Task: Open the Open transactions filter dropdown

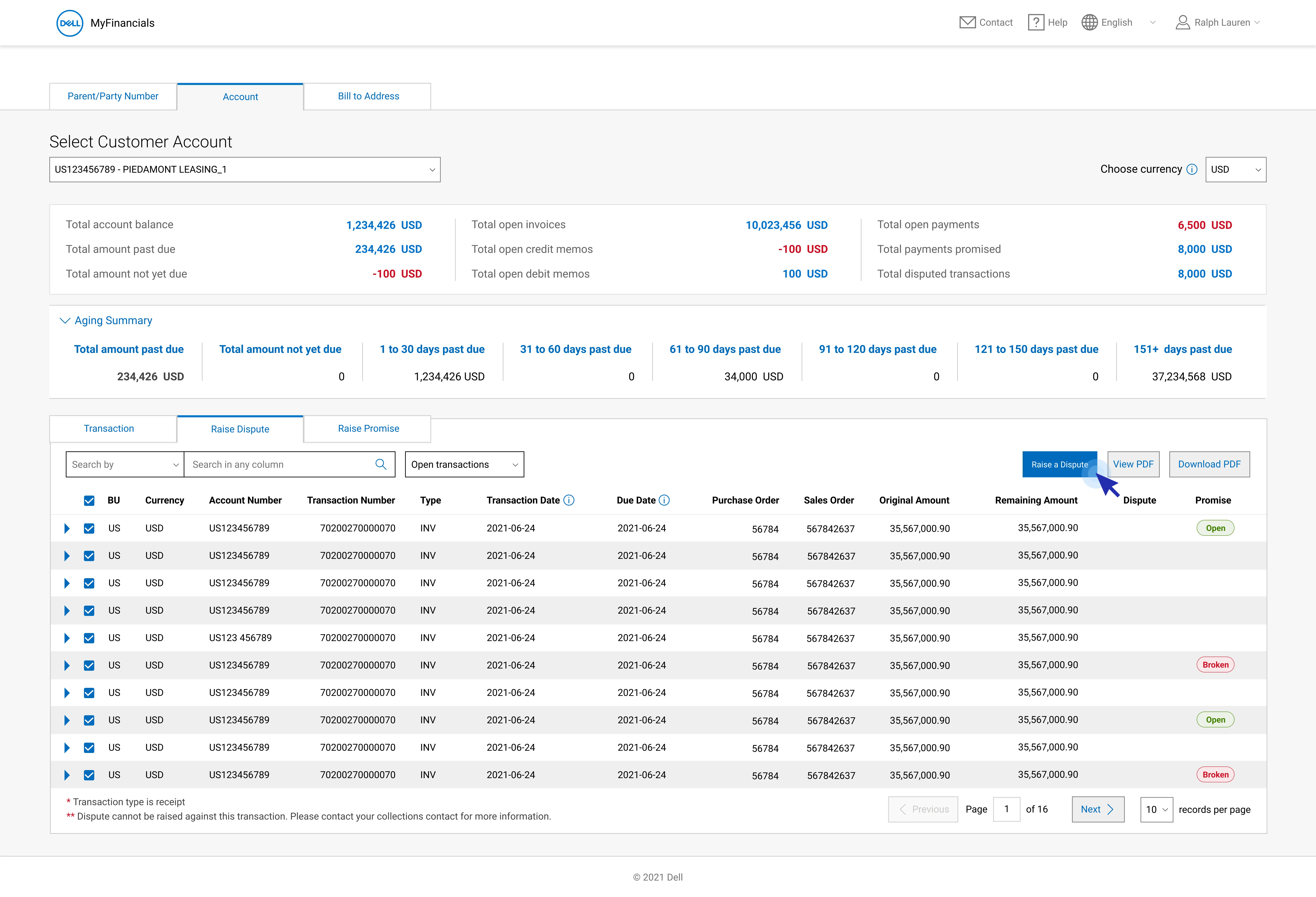Action: click(x=464, y=464)
